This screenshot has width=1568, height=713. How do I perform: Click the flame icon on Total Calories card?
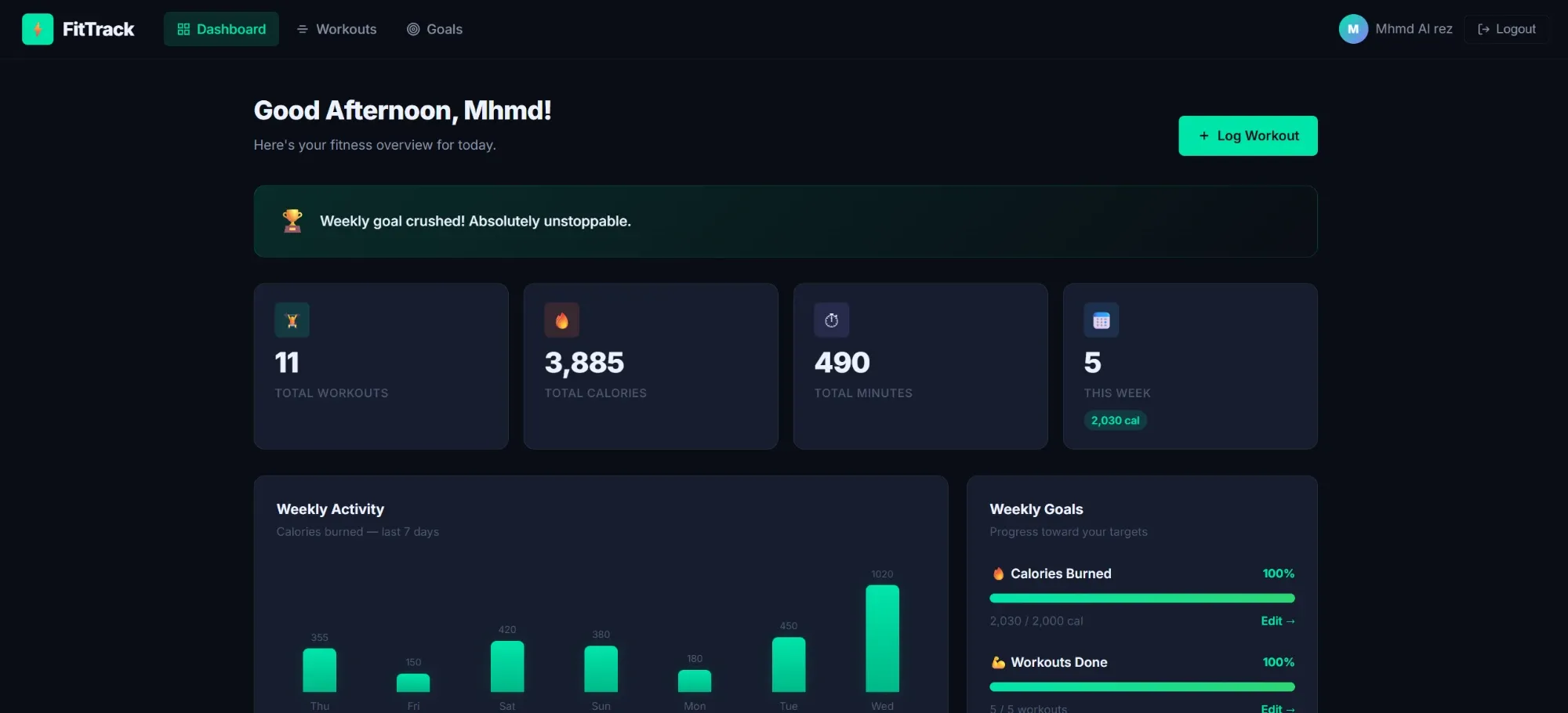[562, 320]
